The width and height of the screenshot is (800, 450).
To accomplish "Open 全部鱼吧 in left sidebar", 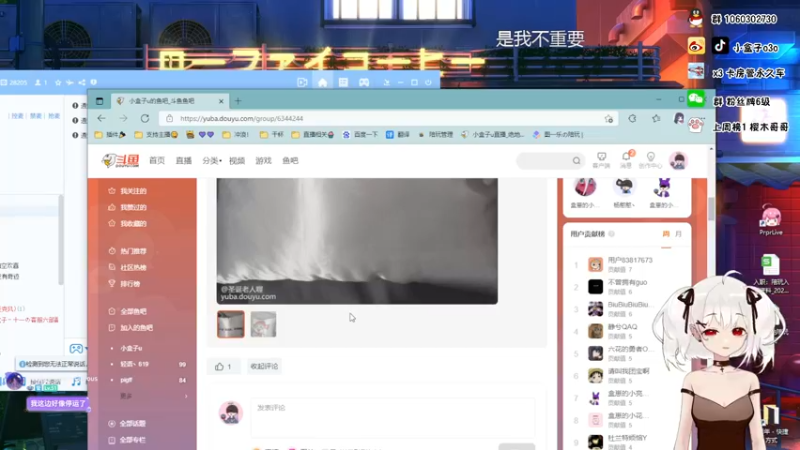I will coord(128,311).
